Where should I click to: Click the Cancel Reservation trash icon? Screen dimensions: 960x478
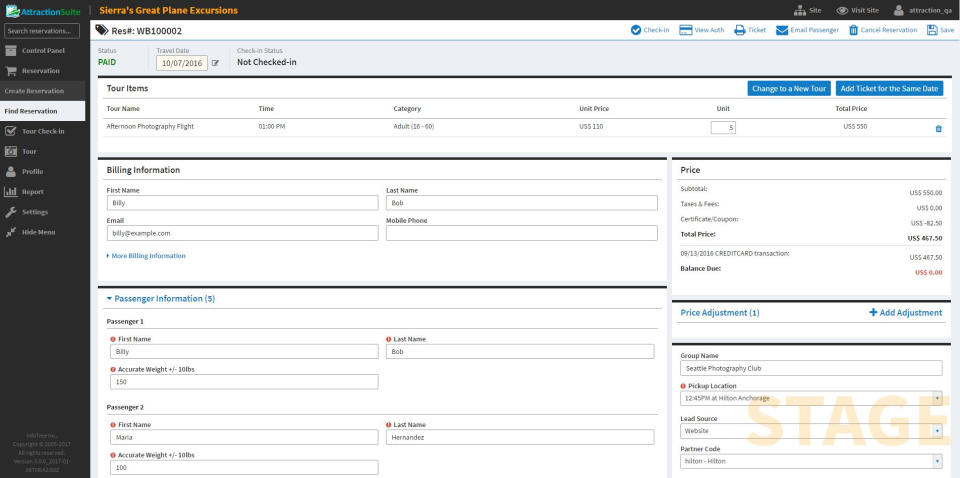[x=853, y=30]
